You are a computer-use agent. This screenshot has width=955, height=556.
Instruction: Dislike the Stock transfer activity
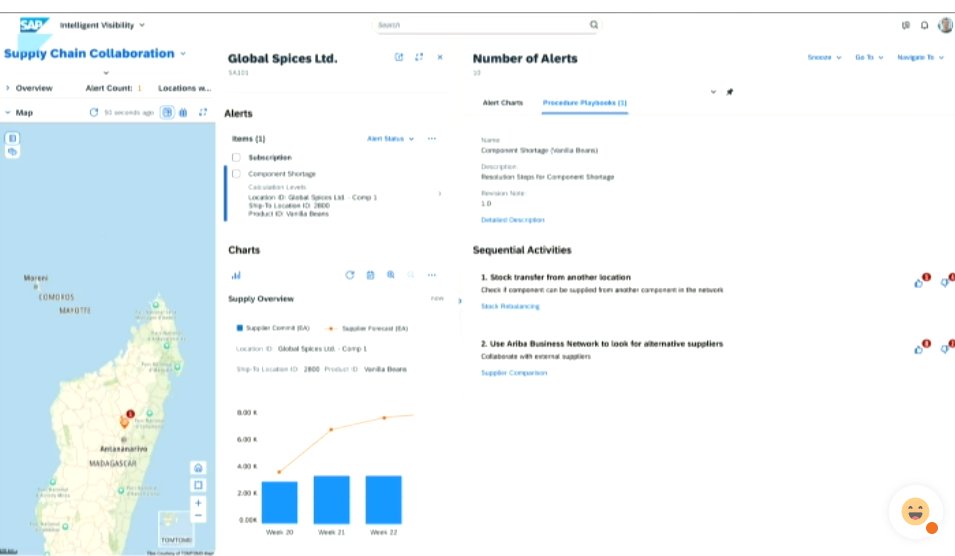coord(945,283)
